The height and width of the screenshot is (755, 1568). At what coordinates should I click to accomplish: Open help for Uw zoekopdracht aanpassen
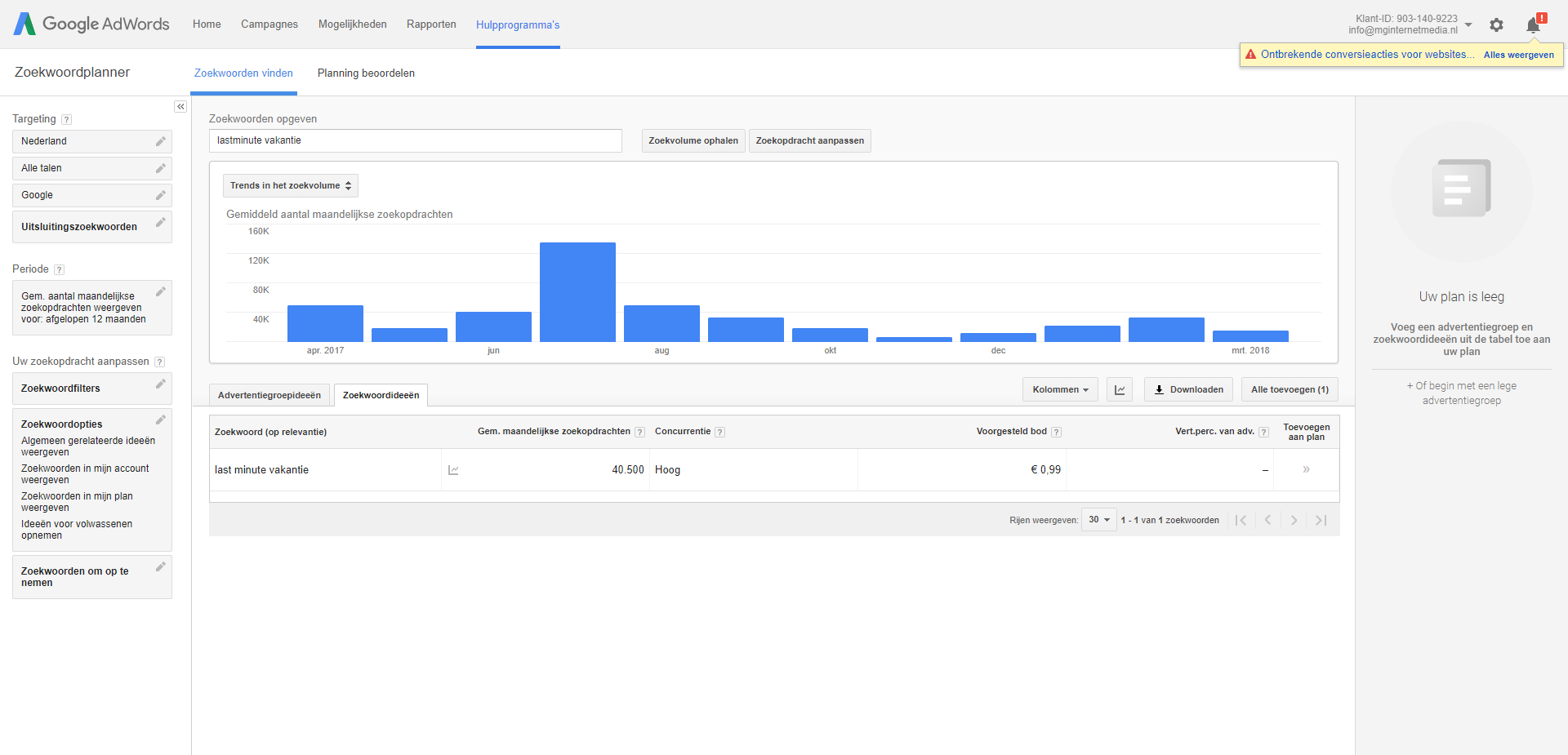click(x=160, y=362)
